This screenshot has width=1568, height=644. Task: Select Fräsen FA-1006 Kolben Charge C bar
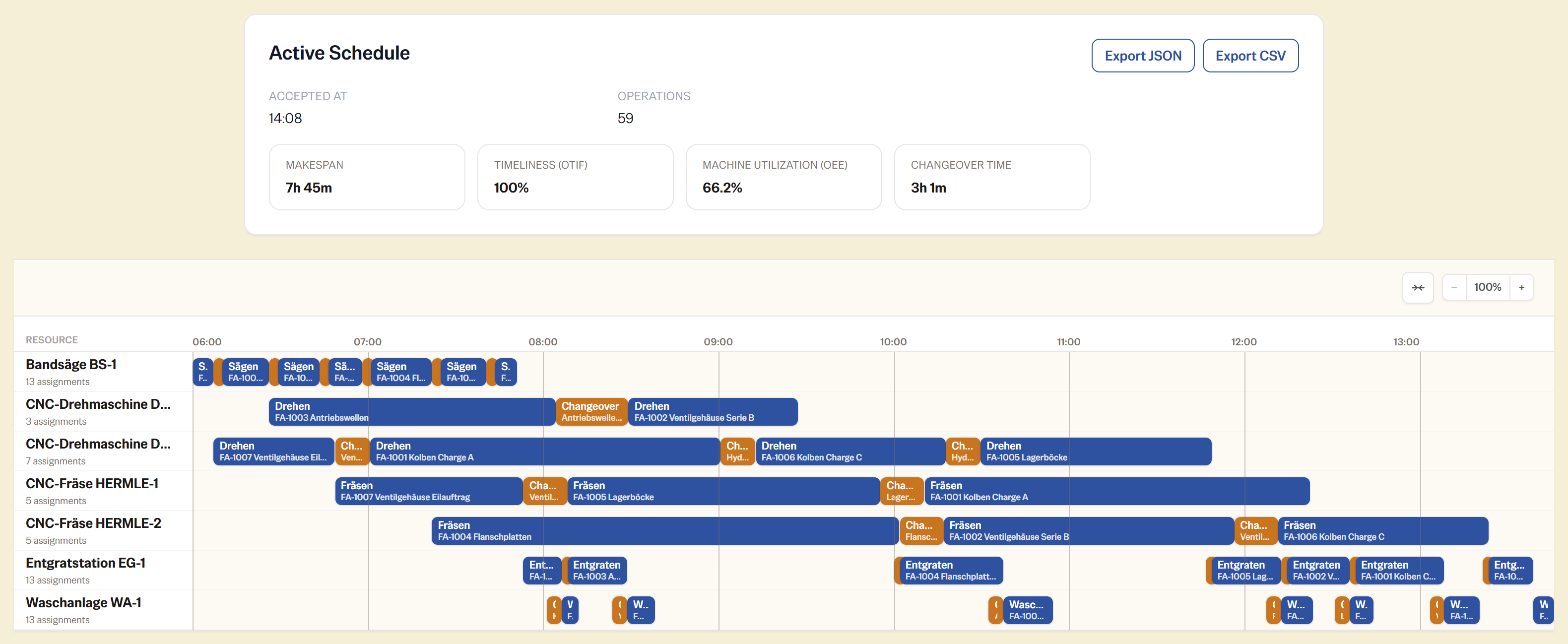(1382, 531)
